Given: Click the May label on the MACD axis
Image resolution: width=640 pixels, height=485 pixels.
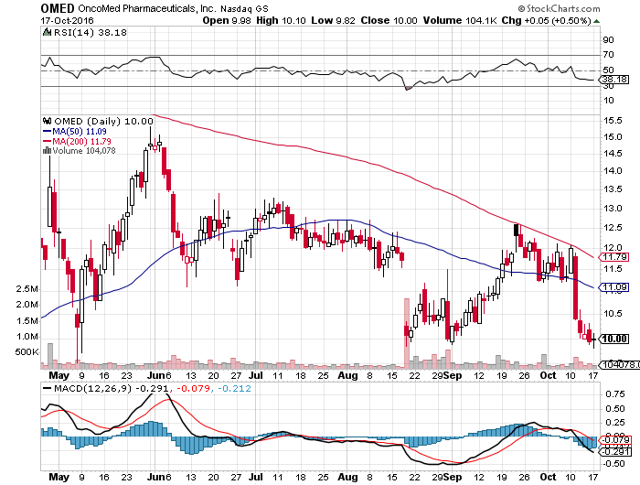Looking at the screenshot, I should pyautogui.click(x=59, y=476).
